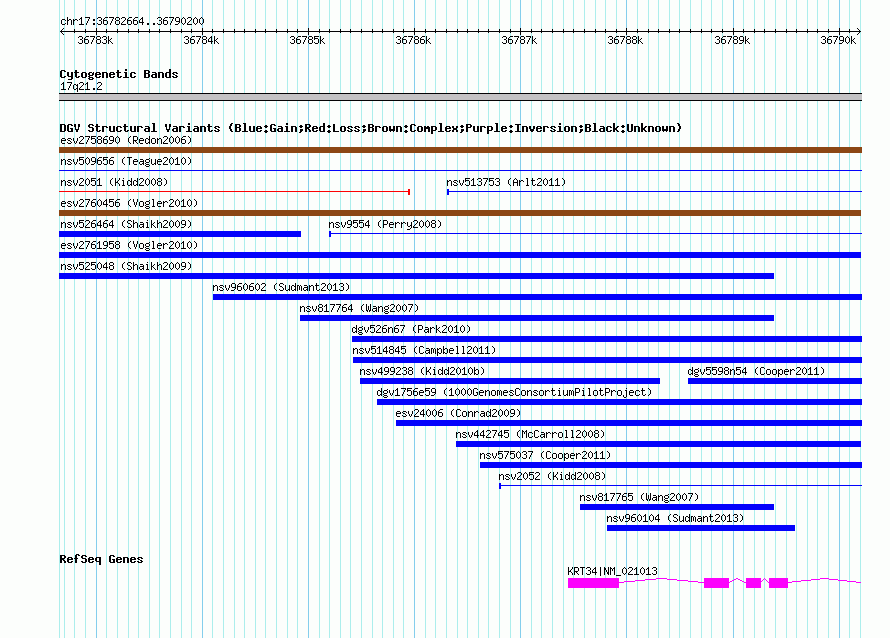Screen dimensions: 890x638
Task: Open the nsv513753 (Arlt2011) variant label
Action: pyautogui.click(x=506, y=182)
